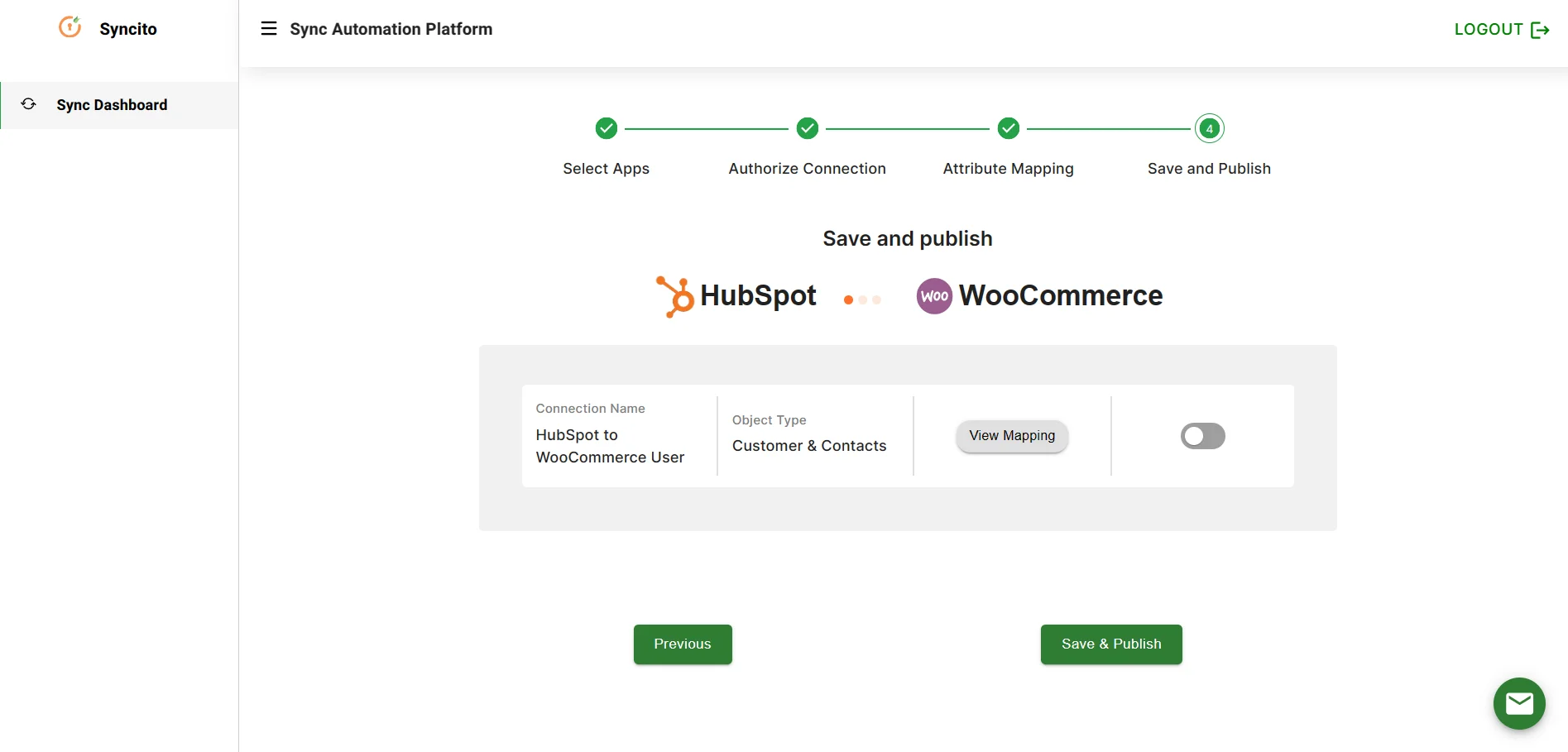Click the Select Apps green checkmark
The height and width of the screenshot is (752, 1568).
(x=607, y=128)
